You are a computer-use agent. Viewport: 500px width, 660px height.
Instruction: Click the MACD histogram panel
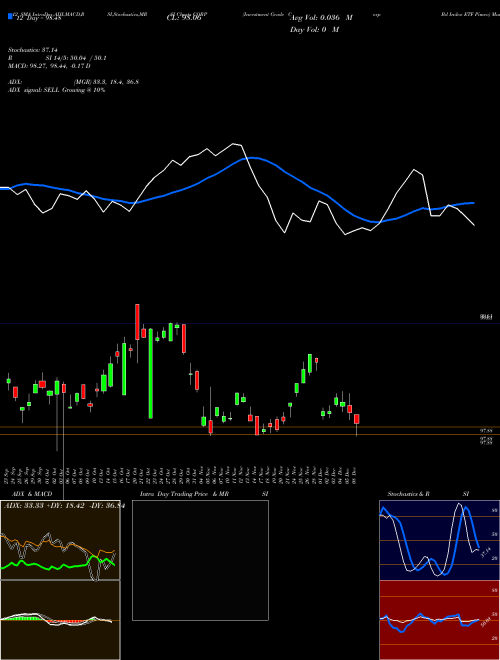coord(60,620)
